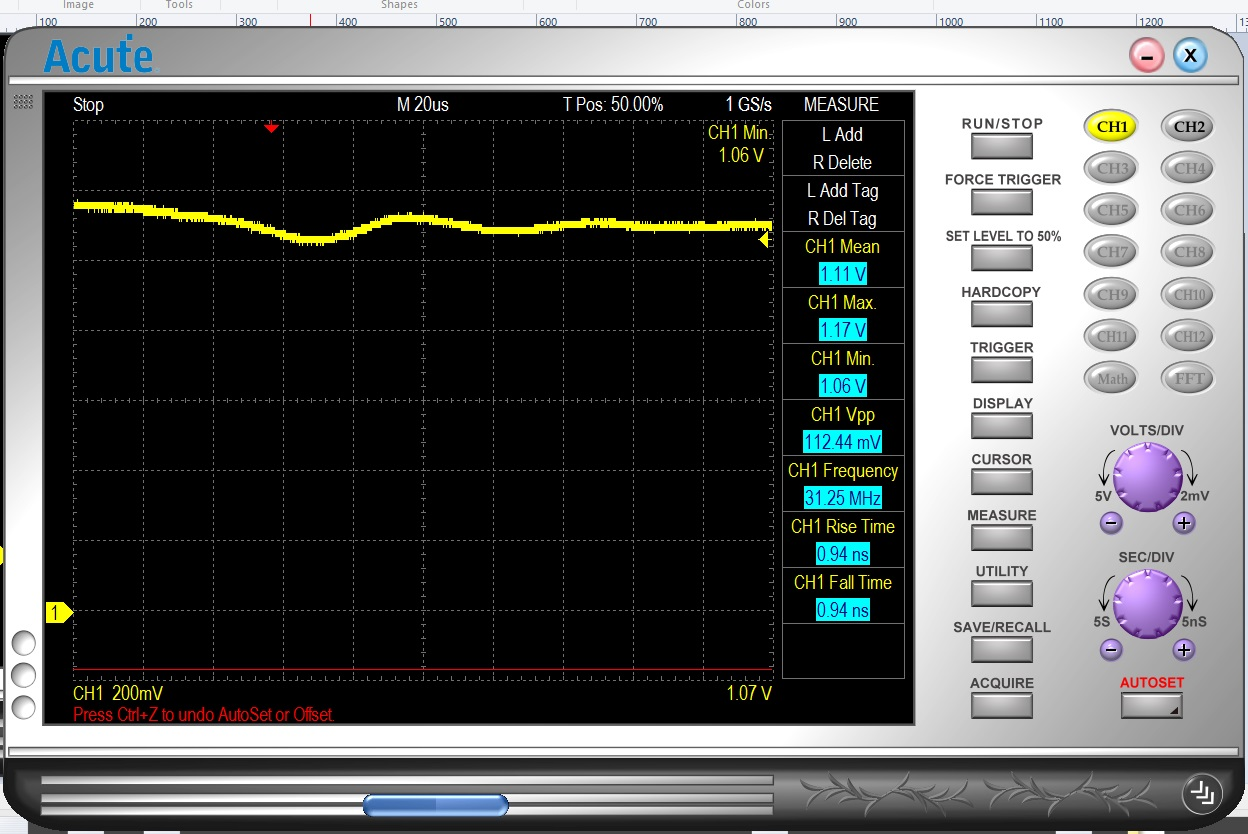Open the ACQUIRE menu button
This screenshot has width=1248, height=834.
pos(1002,706)
